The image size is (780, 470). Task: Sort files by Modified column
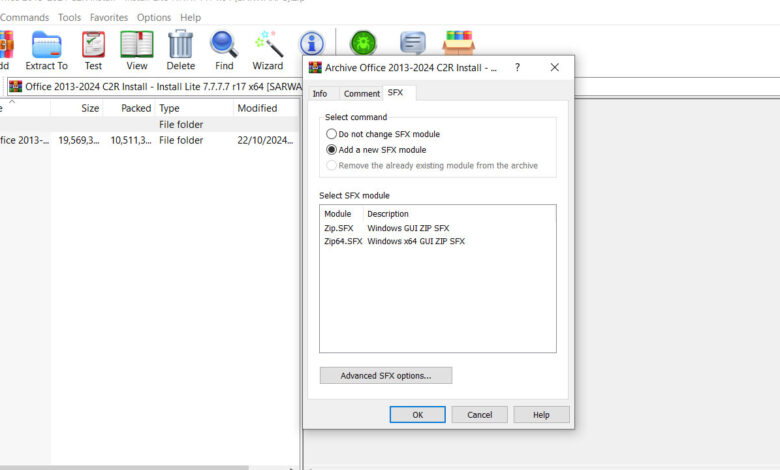coord(267,108)
